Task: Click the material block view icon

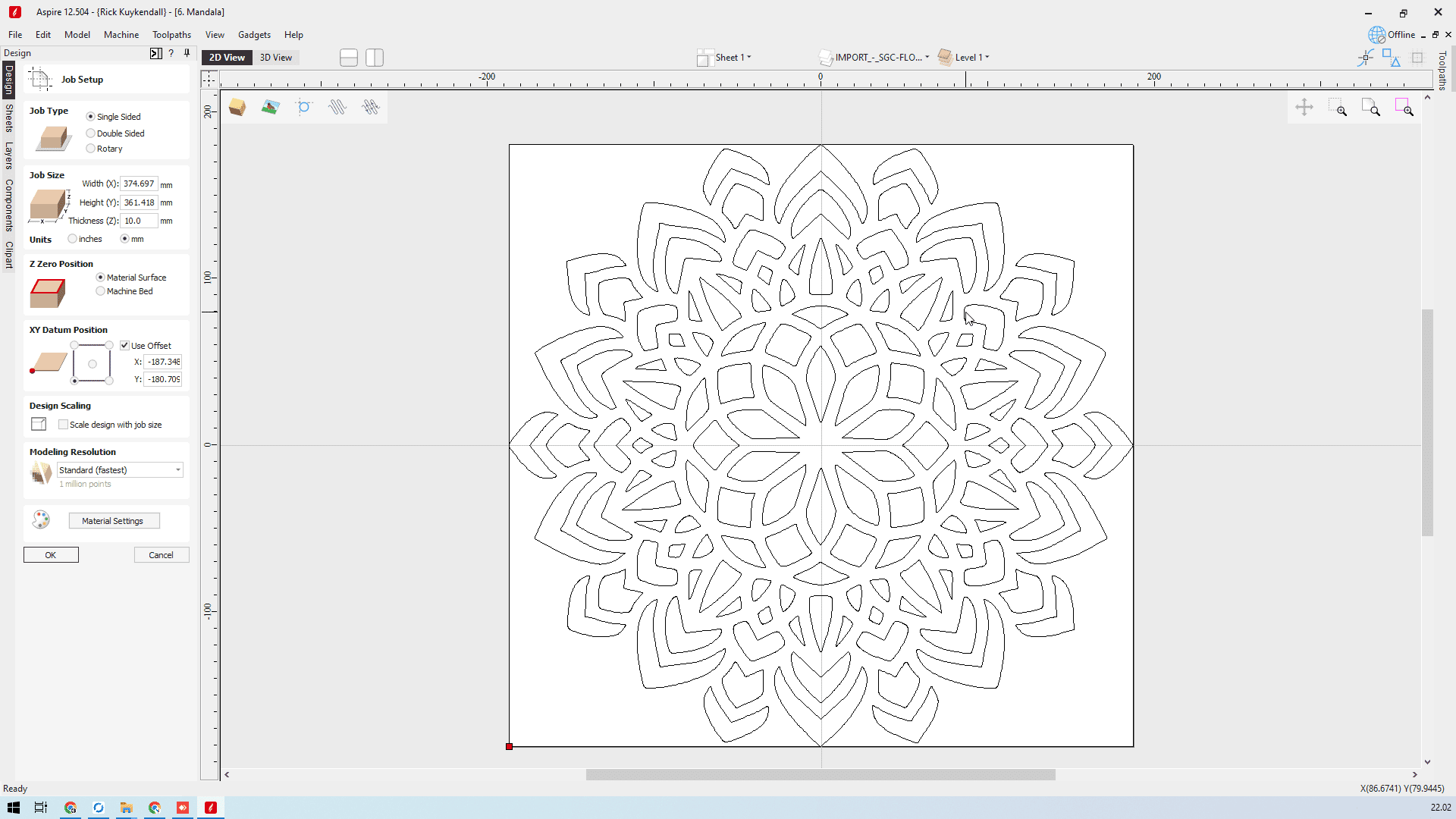Action: [x=237, y=108]
